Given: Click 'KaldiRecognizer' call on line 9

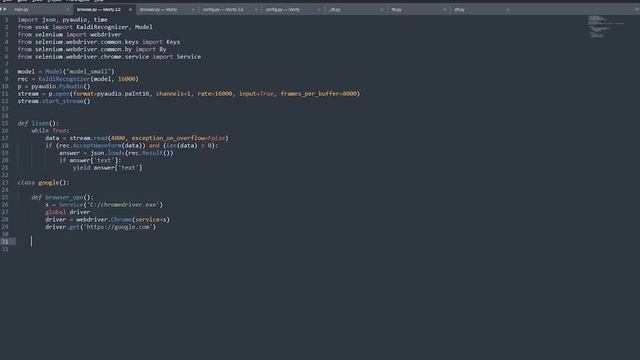Looking at the screenshot, I should click(64, 79).
